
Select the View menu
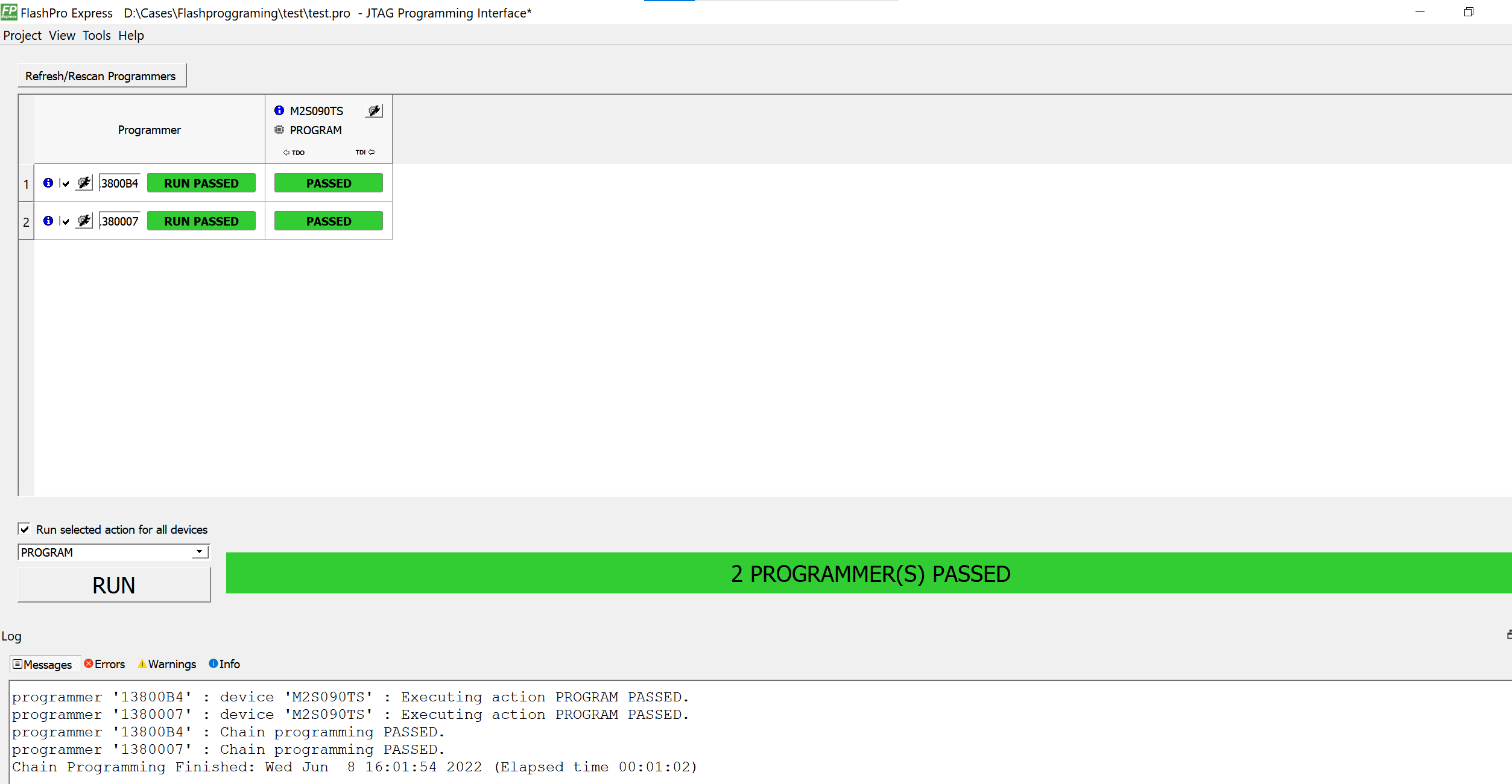(x=61, y=35)
